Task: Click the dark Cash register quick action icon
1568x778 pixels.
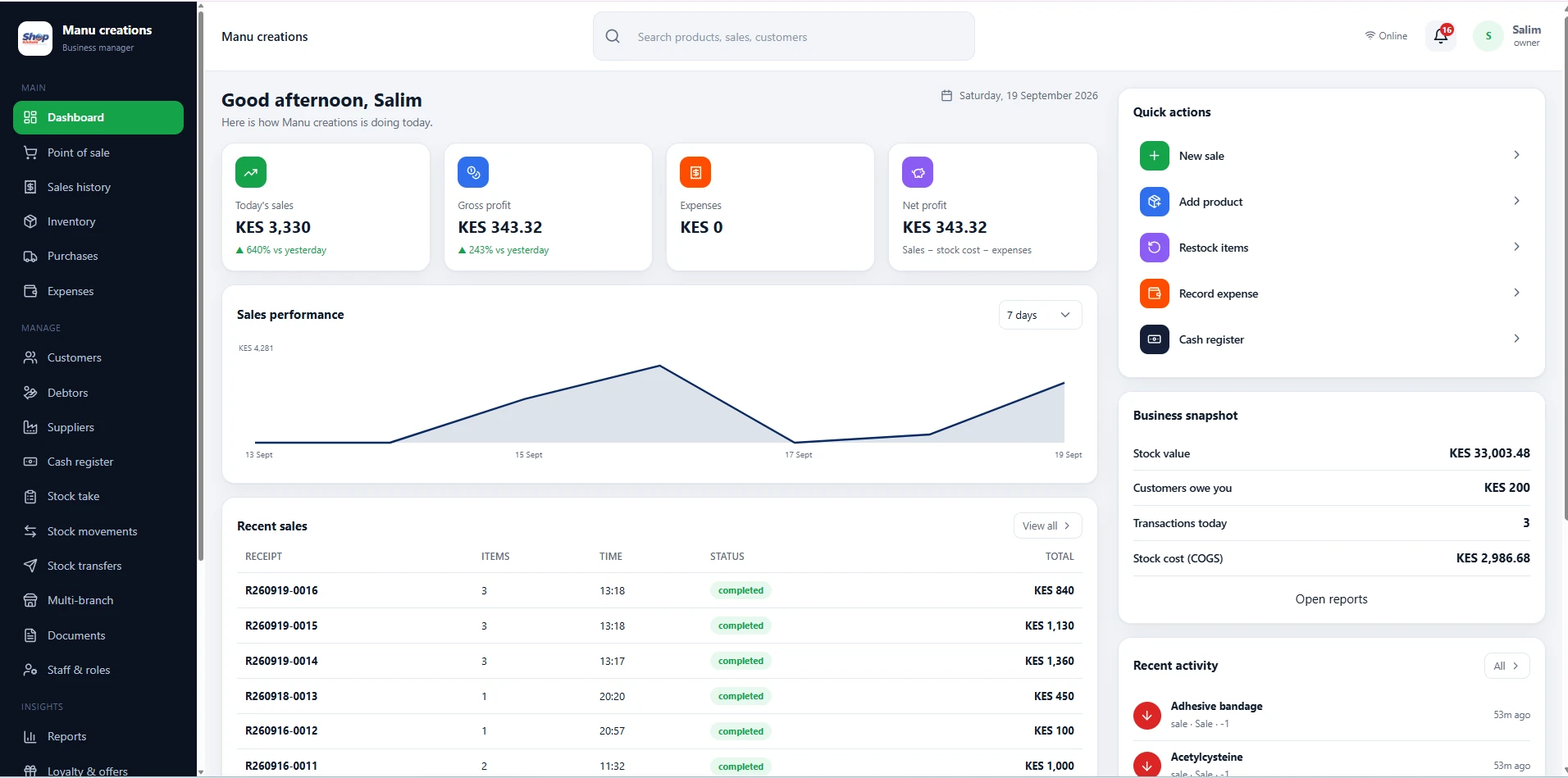Action: tap(1154, 339)
